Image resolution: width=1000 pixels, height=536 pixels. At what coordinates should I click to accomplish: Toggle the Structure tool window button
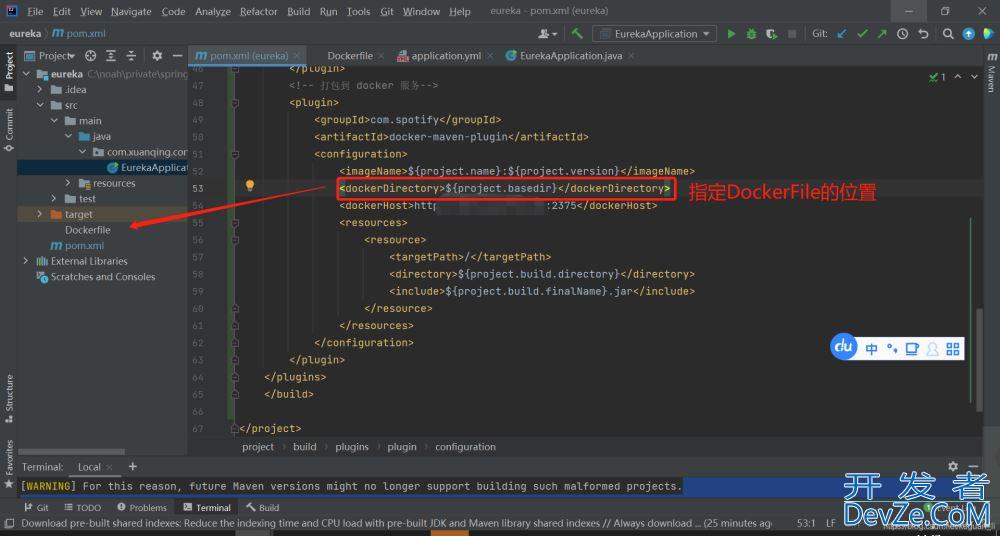click(9, 399)
